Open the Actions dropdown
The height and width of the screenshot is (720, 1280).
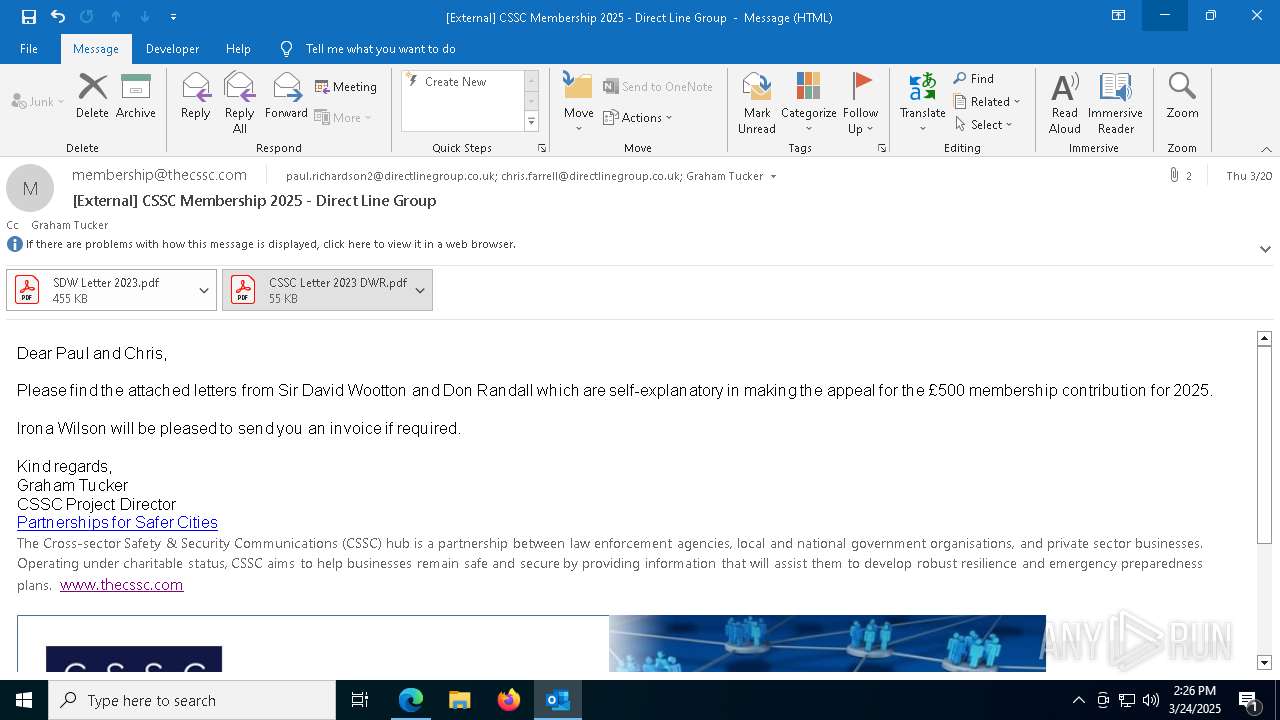pyautogui.click(x=638, y=118)
